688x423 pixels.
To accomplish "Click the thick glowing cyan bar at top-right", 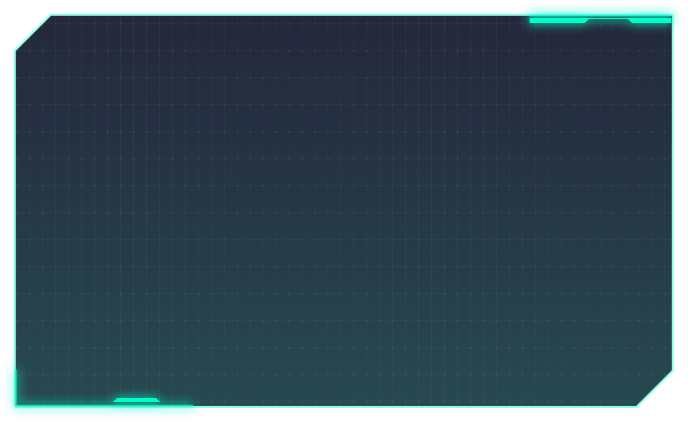I will click(598, 10).
